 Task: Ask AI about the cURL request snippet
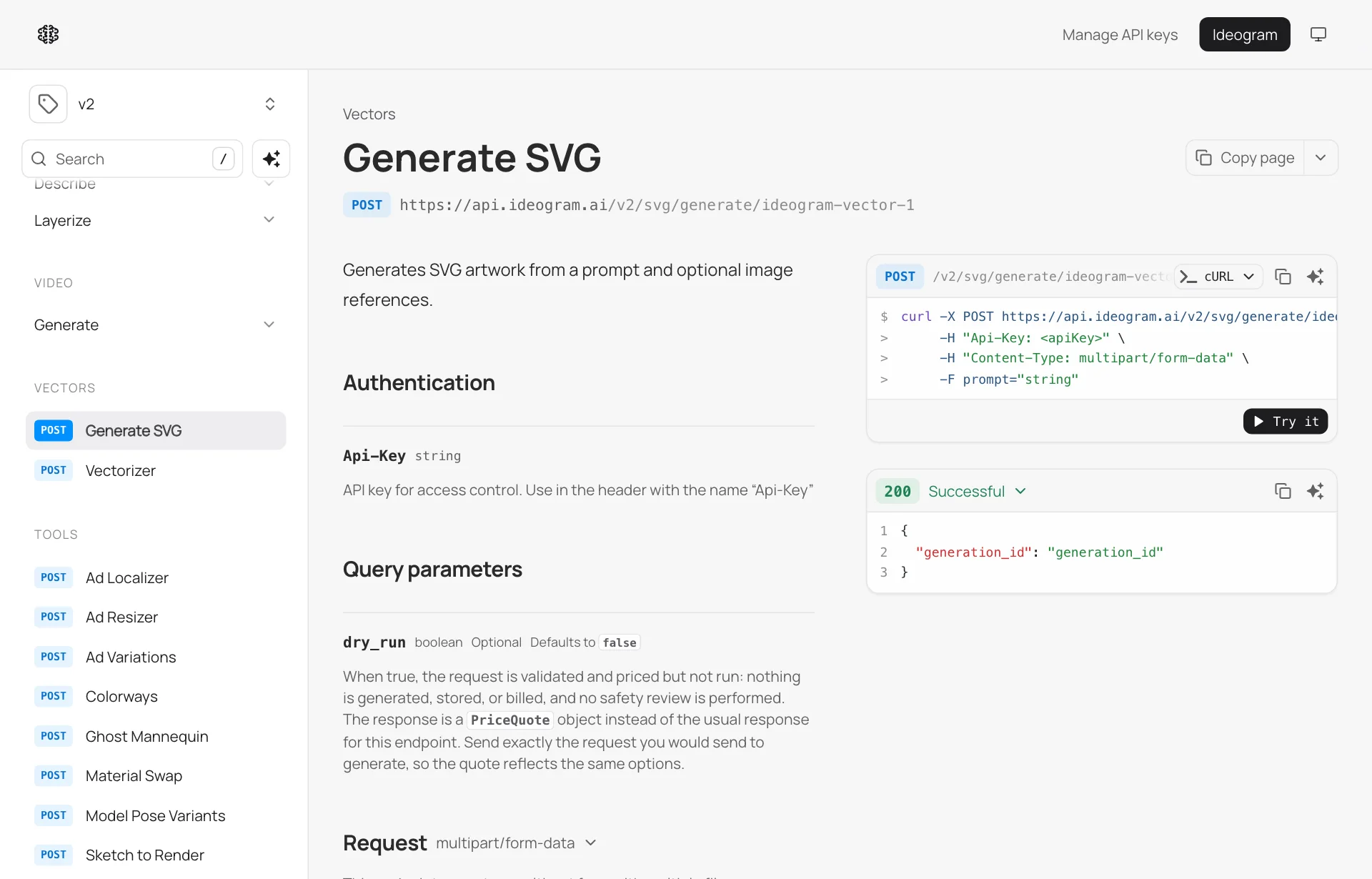tap(1316, 277)
